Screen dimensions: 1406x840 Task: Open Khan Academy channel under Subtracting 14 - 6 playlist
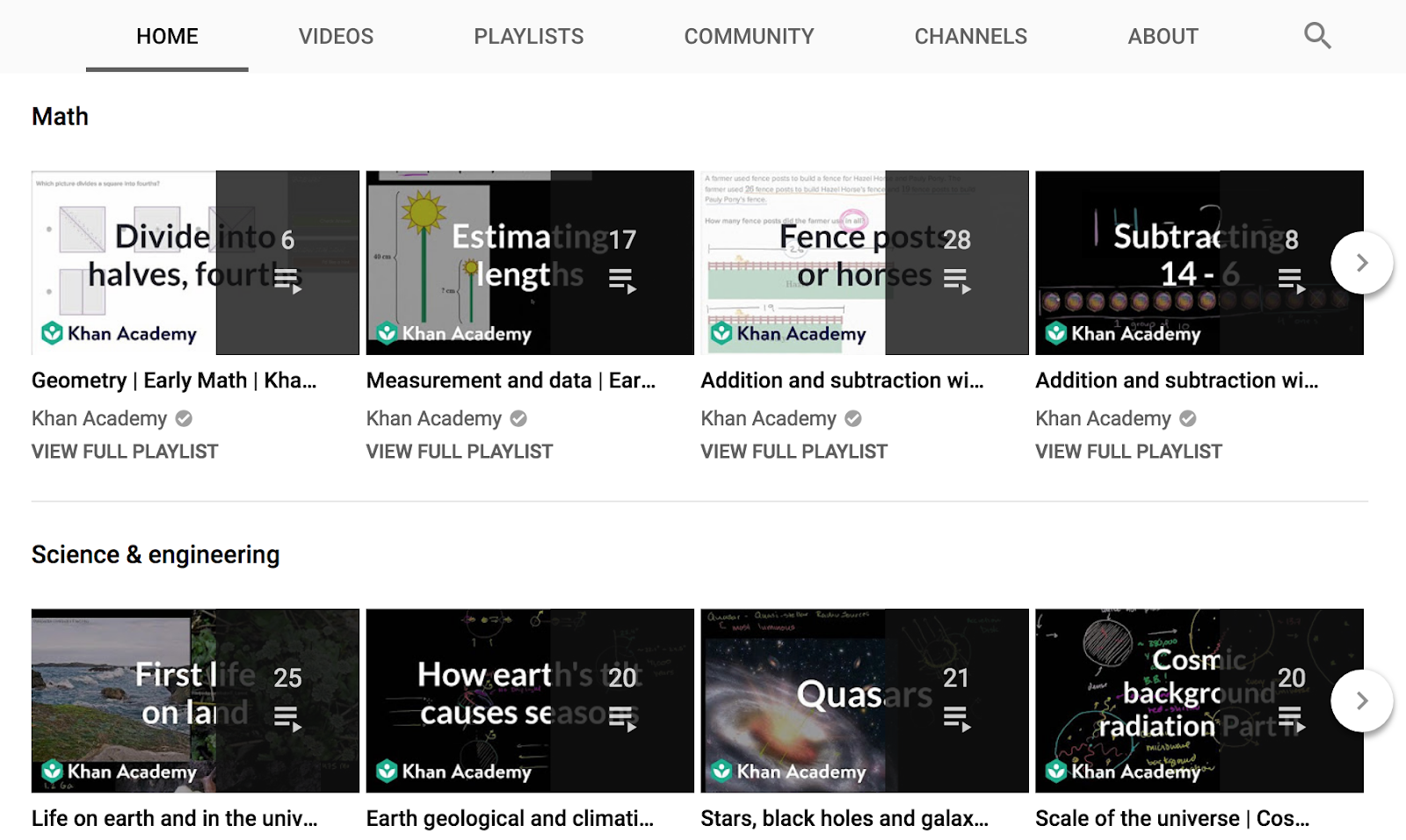tap(1104, 419)
